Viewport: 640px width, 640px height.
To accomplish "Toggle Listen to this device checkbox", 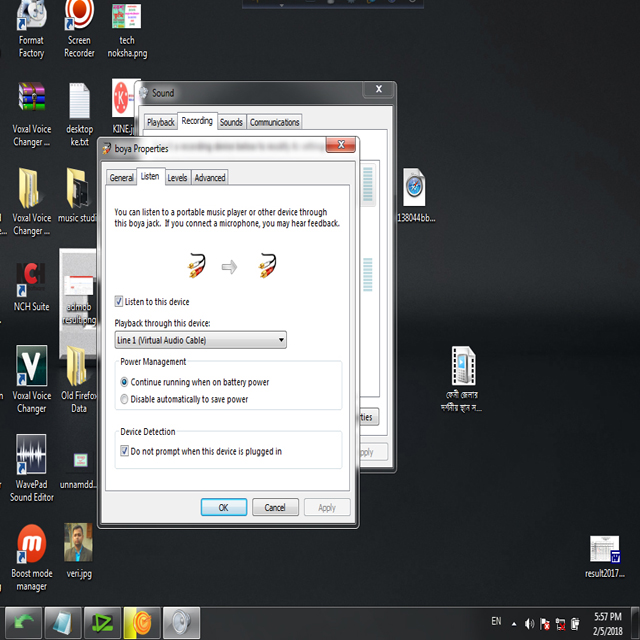I will point(118,302).
